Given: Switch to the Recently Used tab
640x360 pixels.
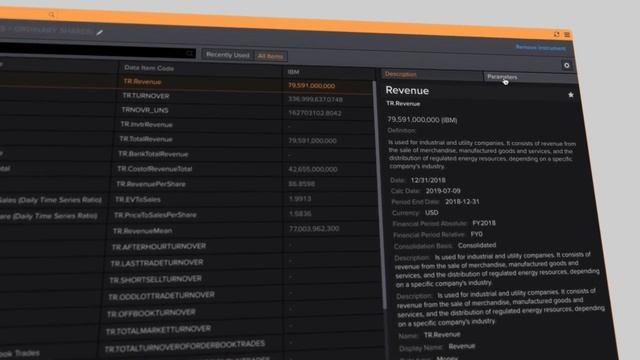Looking at the screenshot, I should 227,55.
